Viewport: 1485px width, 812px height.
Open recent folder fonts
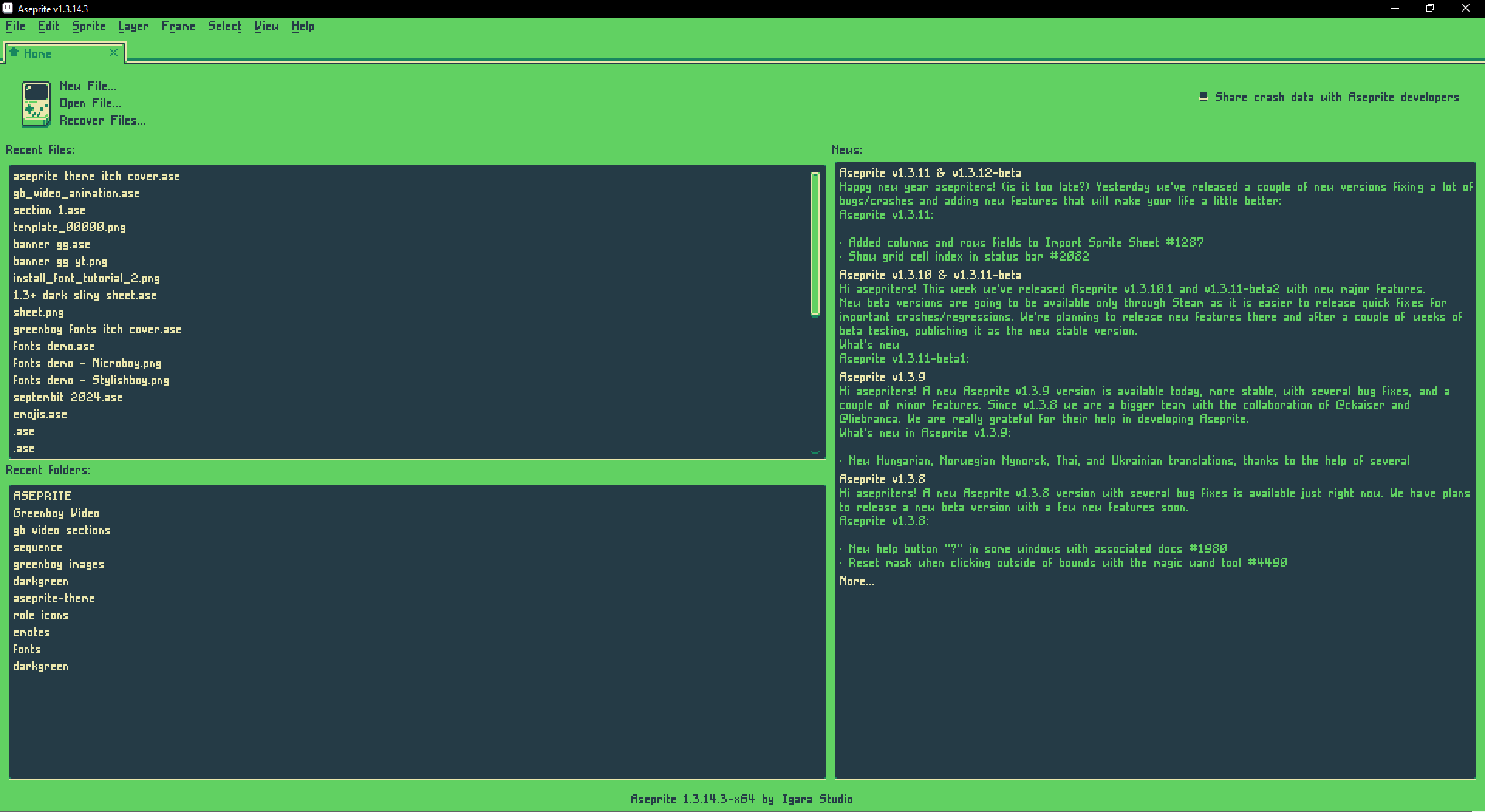[27, 650]
